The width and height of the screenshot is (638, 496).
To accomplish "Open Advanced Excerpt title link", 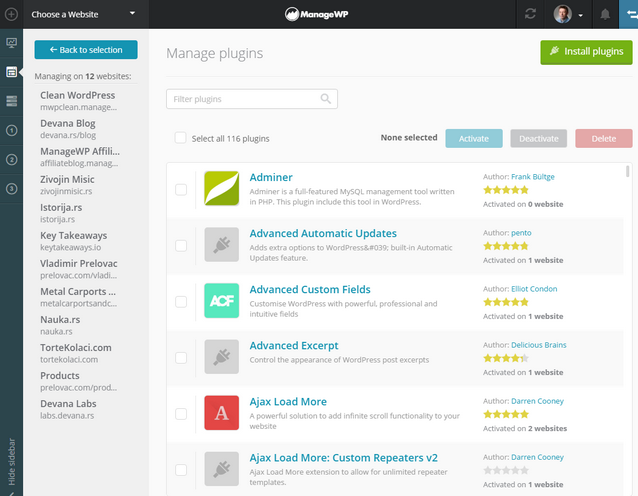I will 294,346.
